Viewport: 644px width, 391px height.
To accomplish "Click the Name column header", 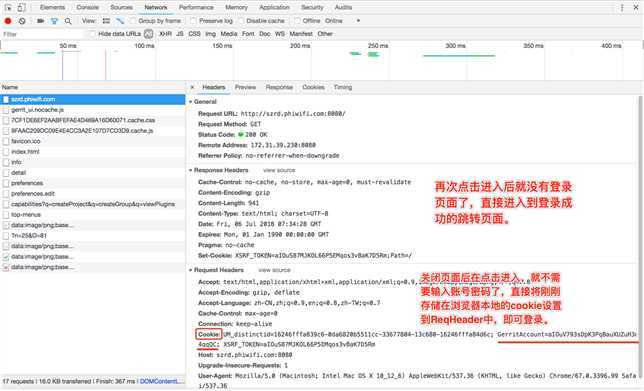I will (93, 87).
